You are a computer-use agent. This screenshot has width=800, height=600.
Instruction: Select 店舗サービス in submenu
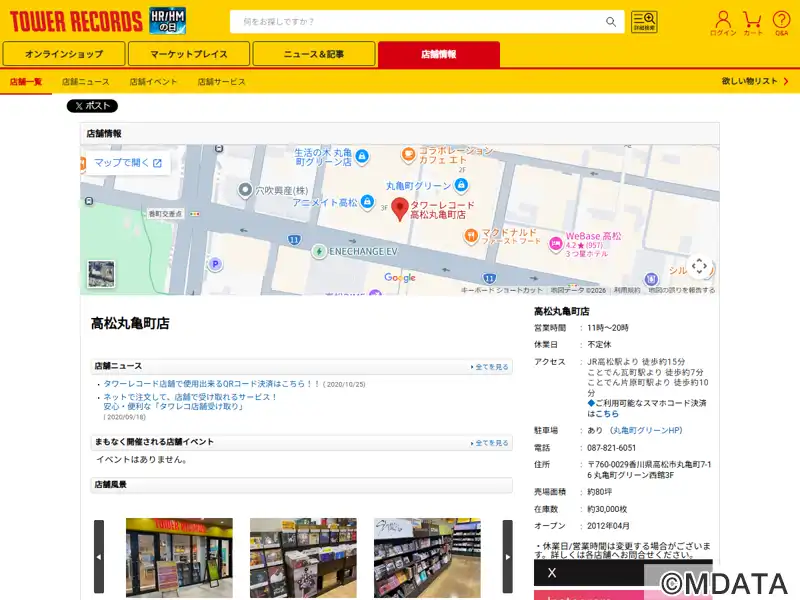pyautogui.click(x=221, y=82)
